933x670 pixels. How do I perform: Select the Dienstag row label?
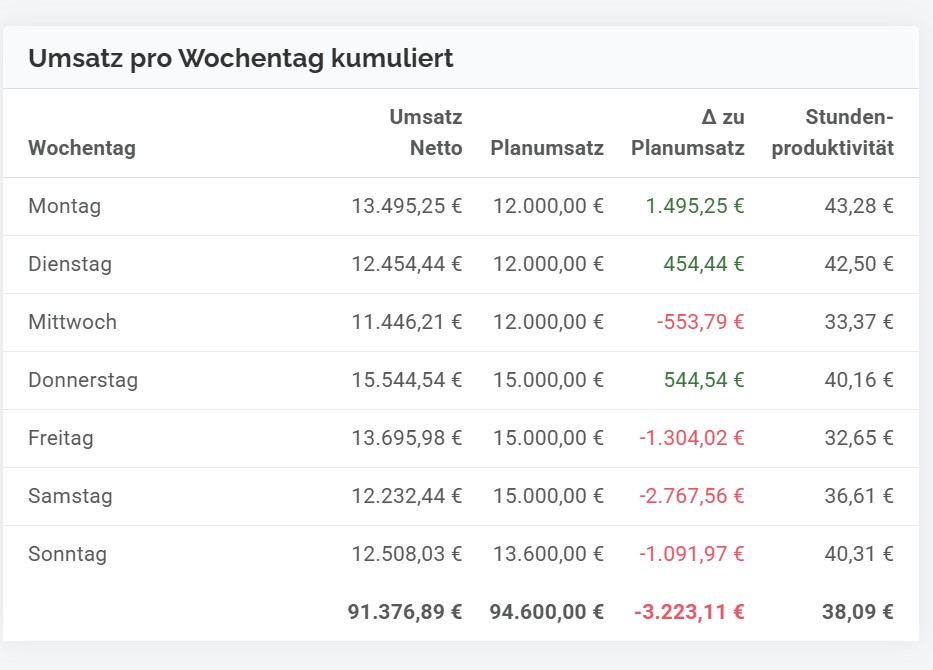pyautogui.click(x=70, y=264)
